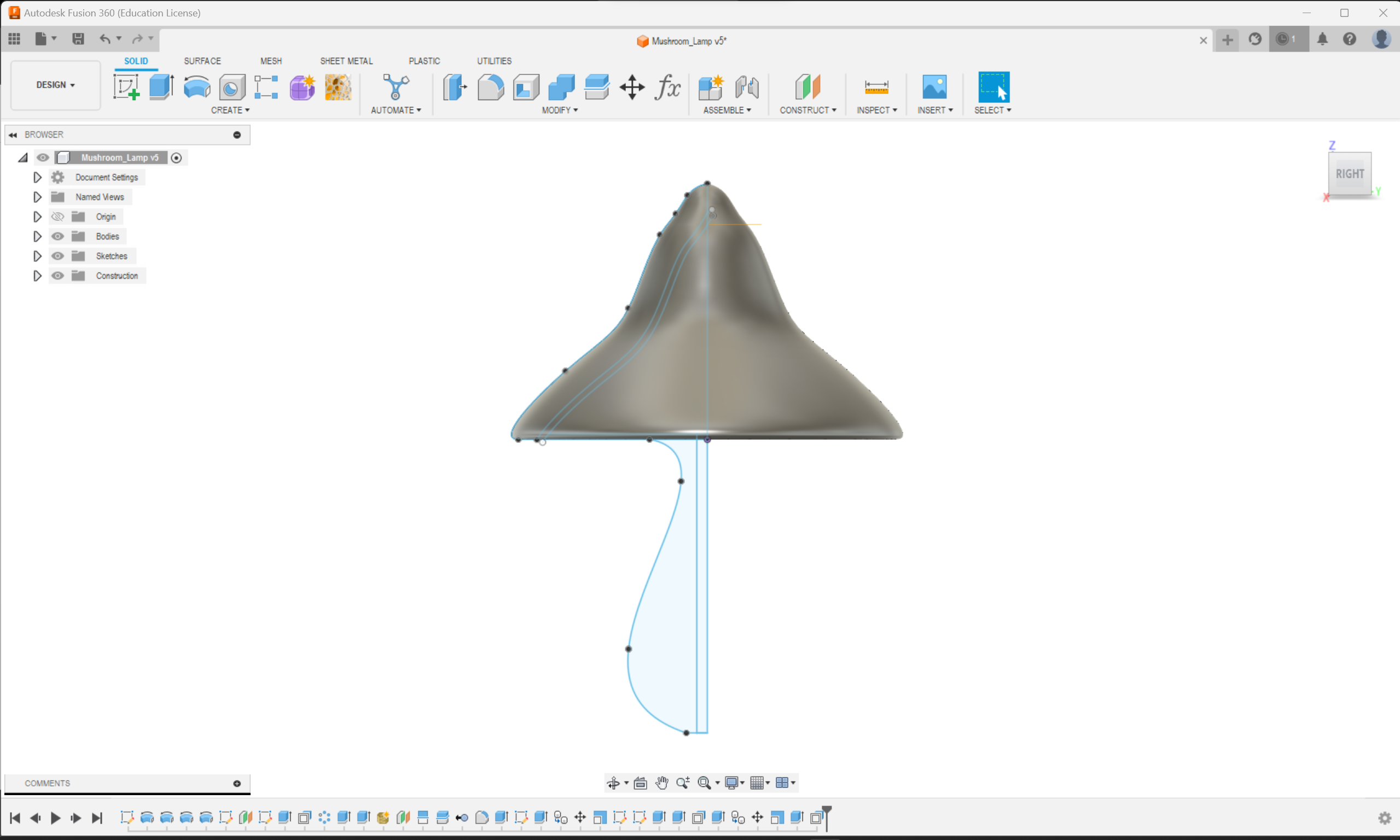
Task: Select the Pan hand tool
Action: [661, 783]
